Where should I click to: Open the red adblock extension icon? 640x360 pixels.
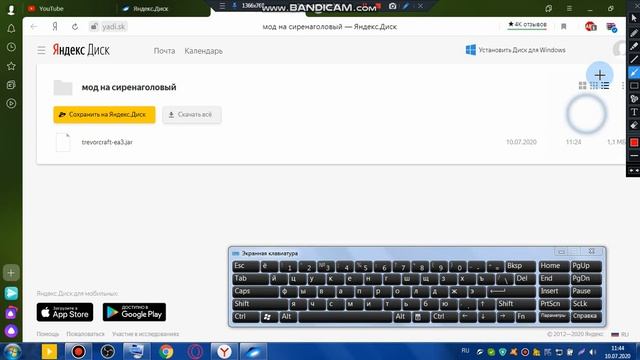pyautogui.click(x=590, y=27)
